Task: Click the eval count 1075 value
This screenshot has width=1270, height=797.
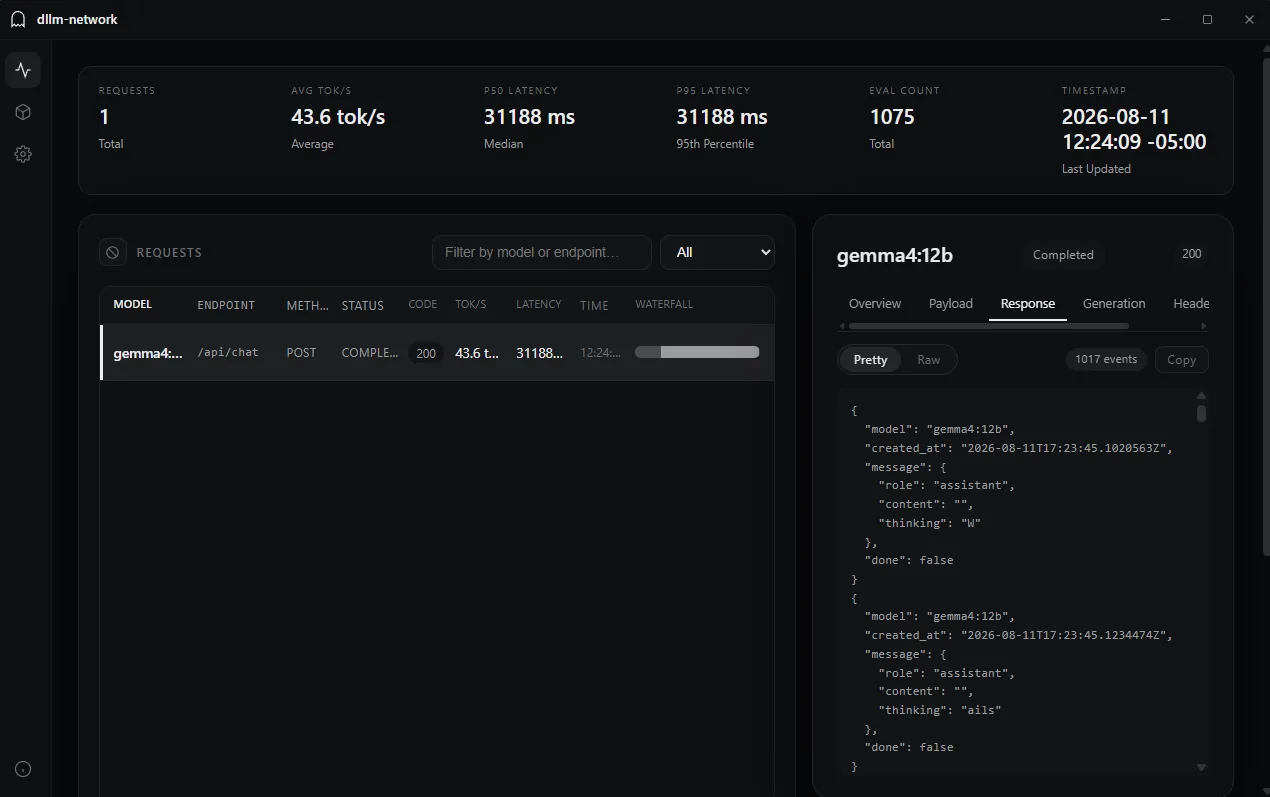Action: click(892, 117)
